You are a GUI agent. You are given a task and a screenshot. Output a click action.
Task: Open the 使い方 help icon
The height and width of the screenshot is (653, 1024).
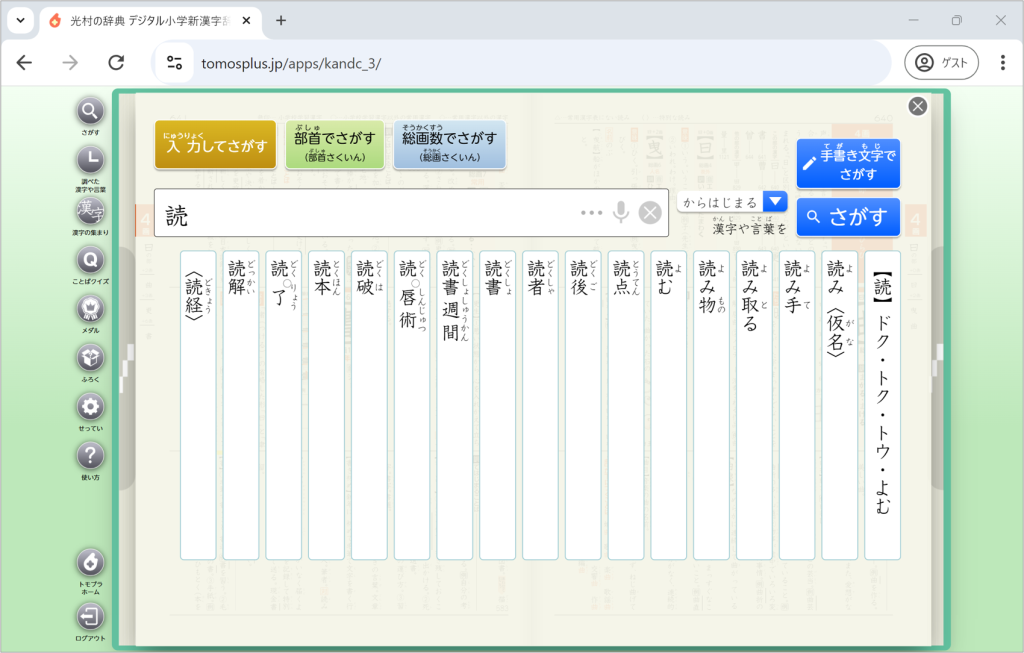(90, 456)
